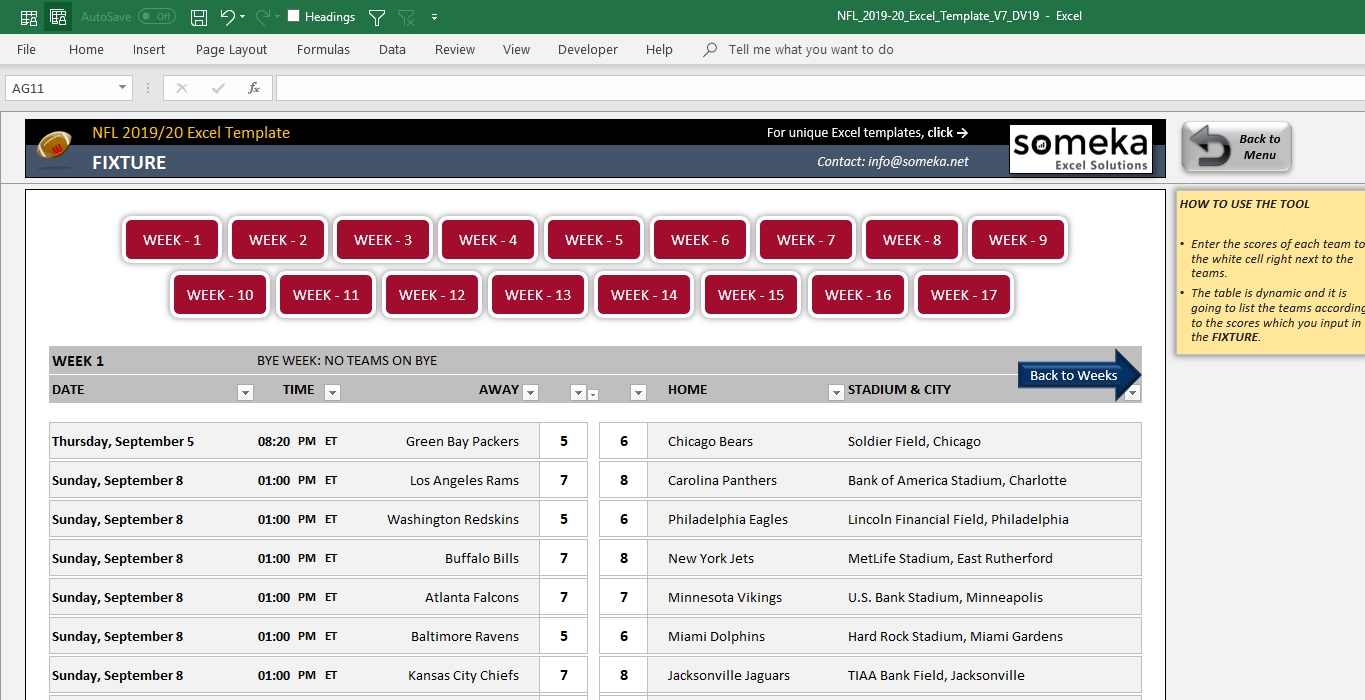This screenshot has height=700, width=1365.
Task: Click the Back to Menu button
Action: coord(1237,147)
